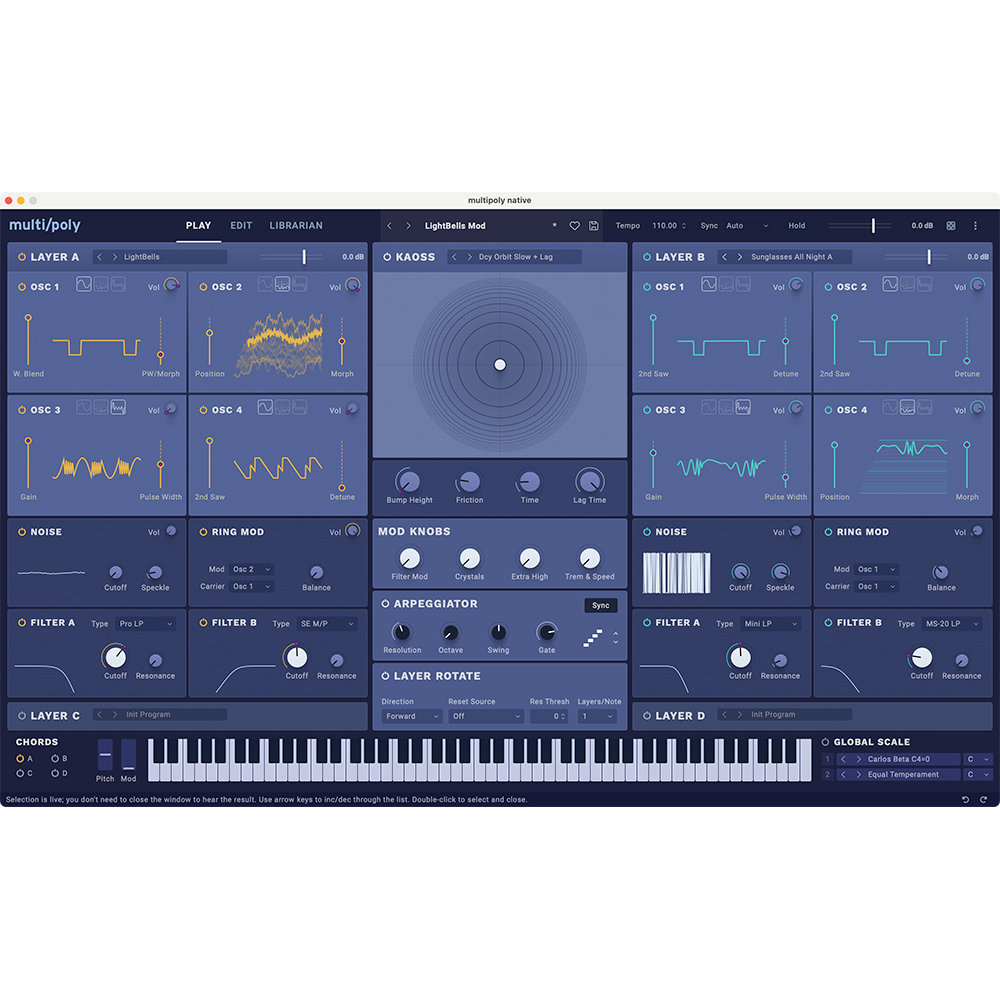The image size is (1000, 1000).
Task: Open the preset browser grid icon
Action: click(x=949, y=226)
